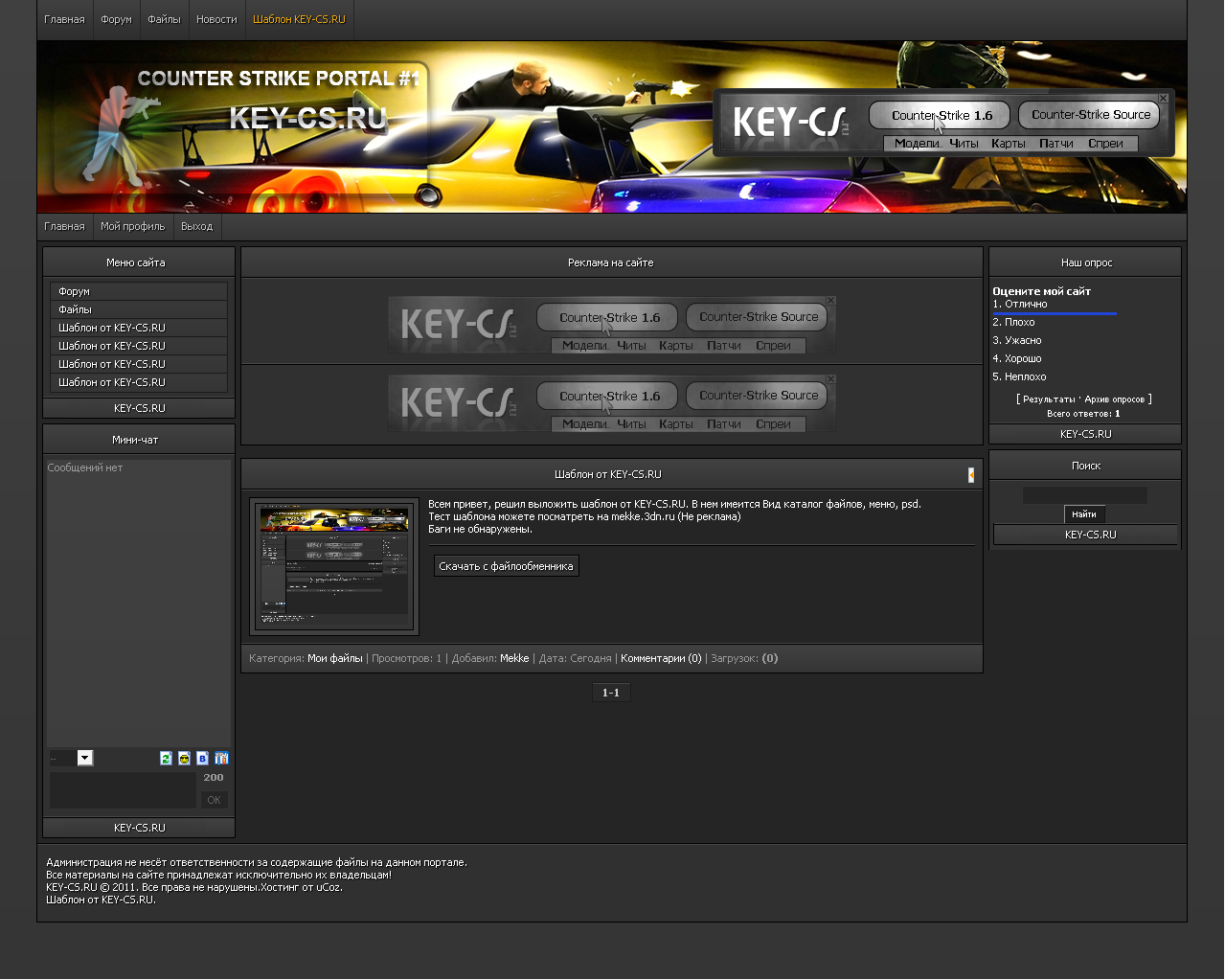This screenshot has width=1225, height=980.
Task: Open Мой профиль in the second nav bar
Action: [132, 227]
